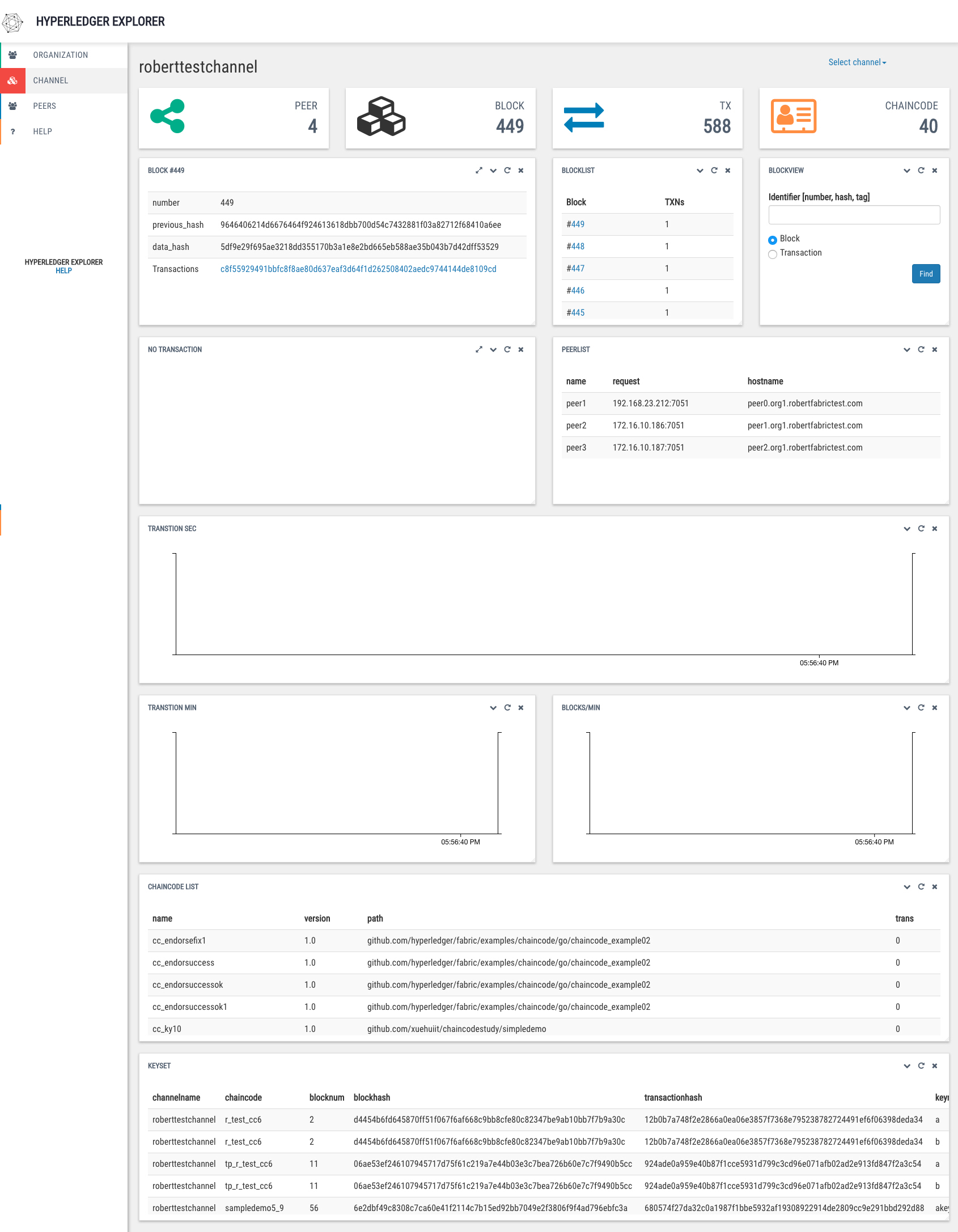Refresh the Keyset panel

coord(921,1066)
